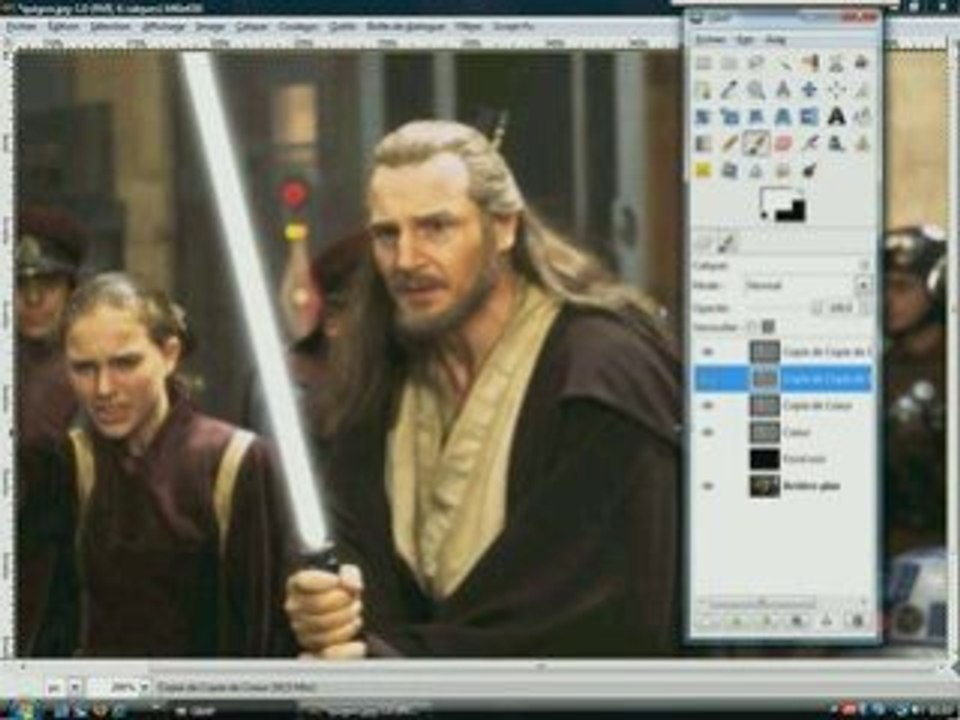Select the 'Copie de Coeur' layer name
Viewport: 960px width, 720px height.
(817, 405)
